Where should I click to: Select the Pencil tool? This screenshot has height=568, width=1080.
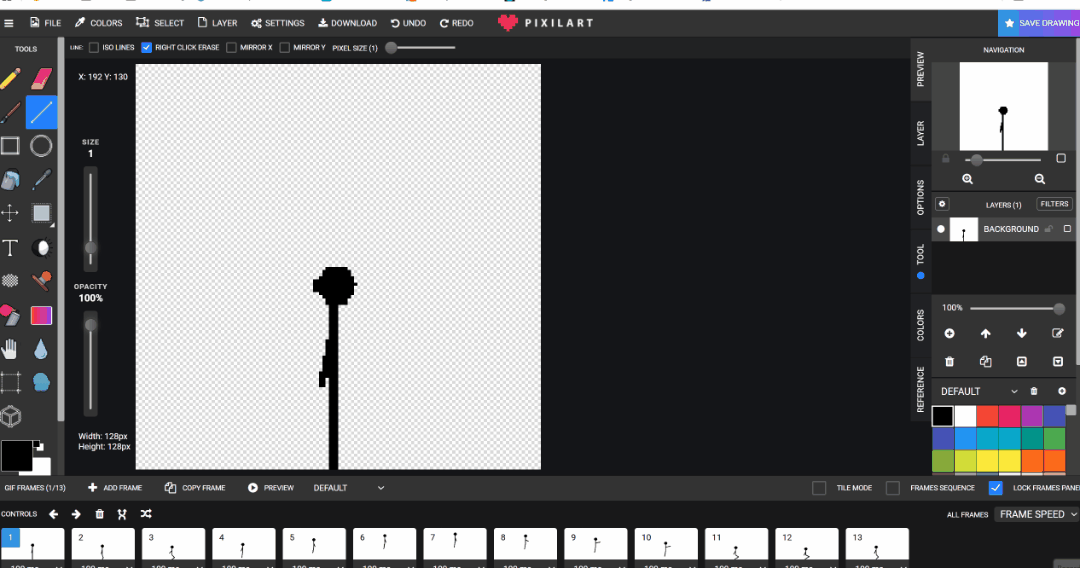(x=10, y=78)
